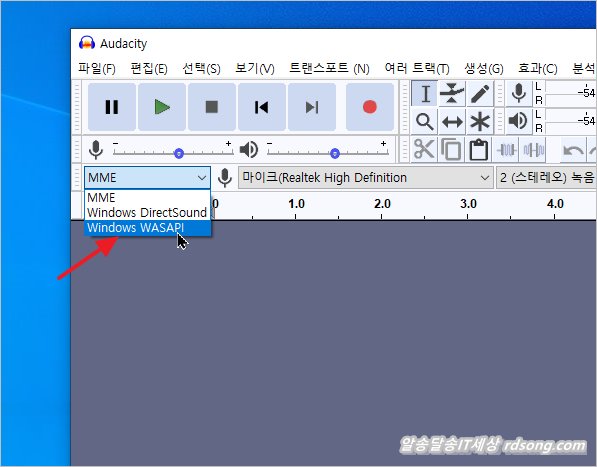The image size is (597, 467).
Task: Choose Windows WASAPI from host list
Action: click(x=147, y=228)
